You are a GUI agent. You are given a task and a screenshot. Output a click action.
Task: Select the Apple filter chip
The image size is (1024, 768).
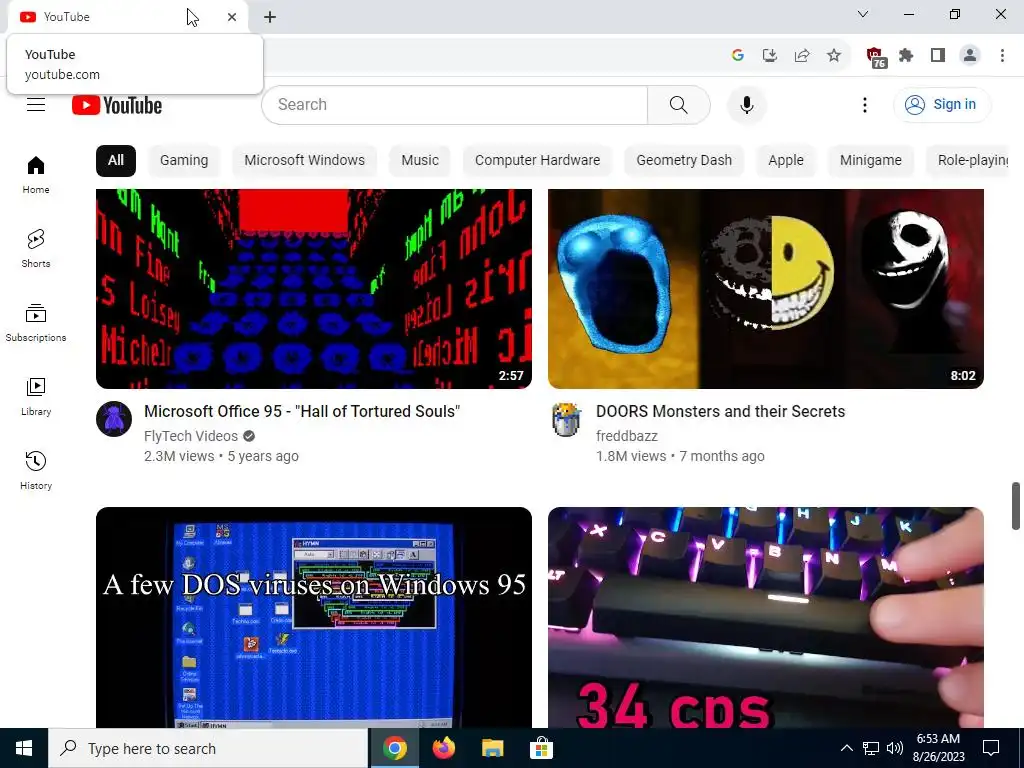[786, 161]
